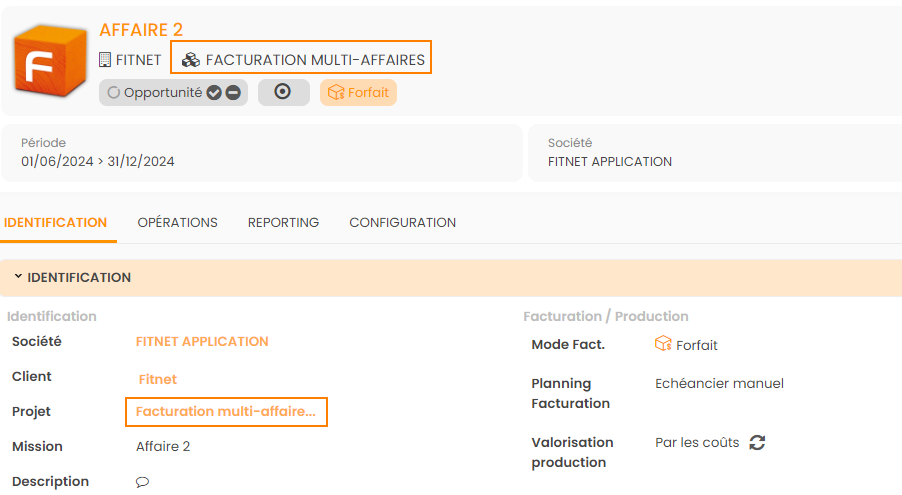
Task: Open the Facturation multi-affaire project link
Action: coord(226,411)
